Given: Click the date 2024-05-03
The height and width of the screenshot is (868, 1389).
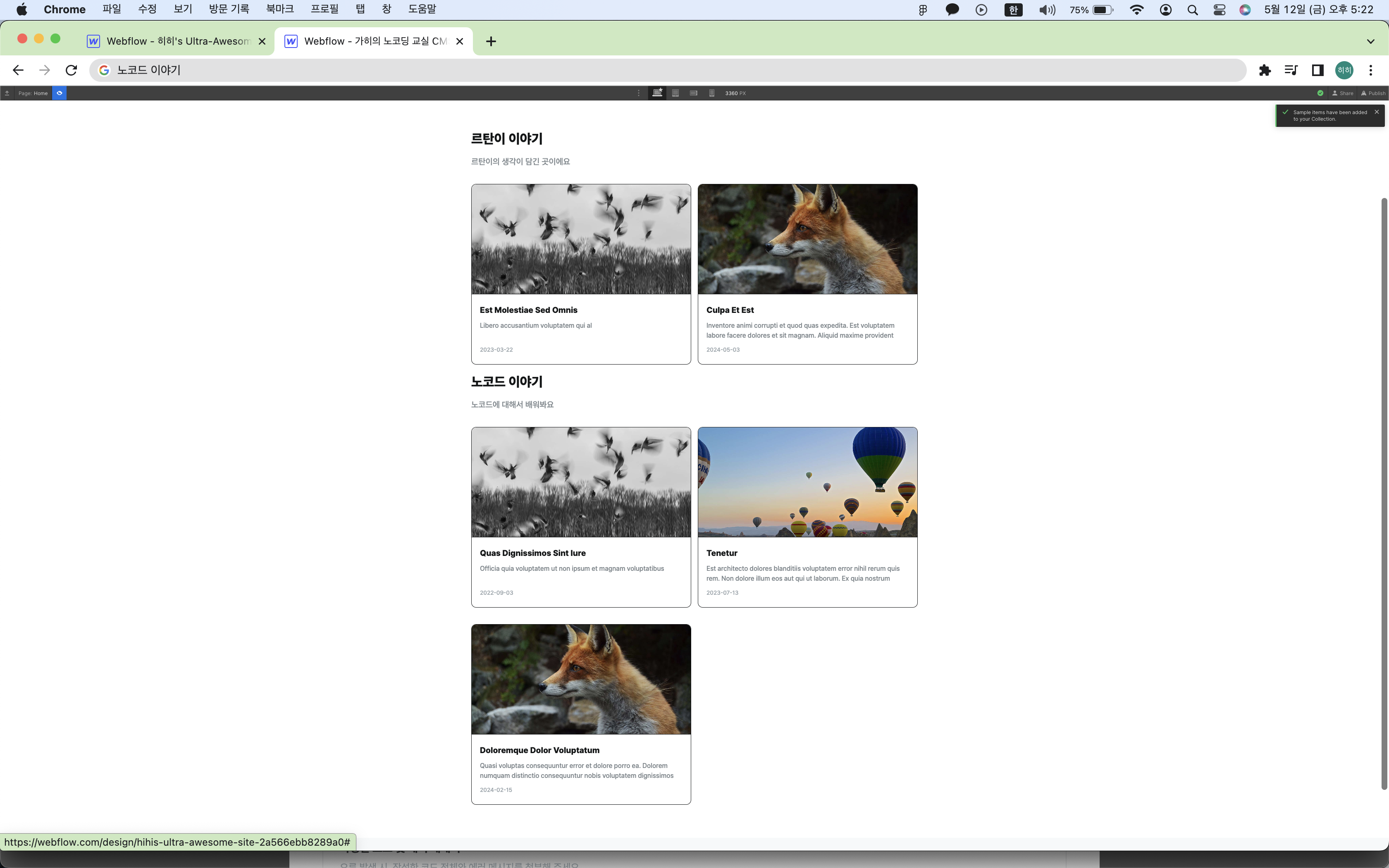Looking at the screenshot, I should coord(723,350).
